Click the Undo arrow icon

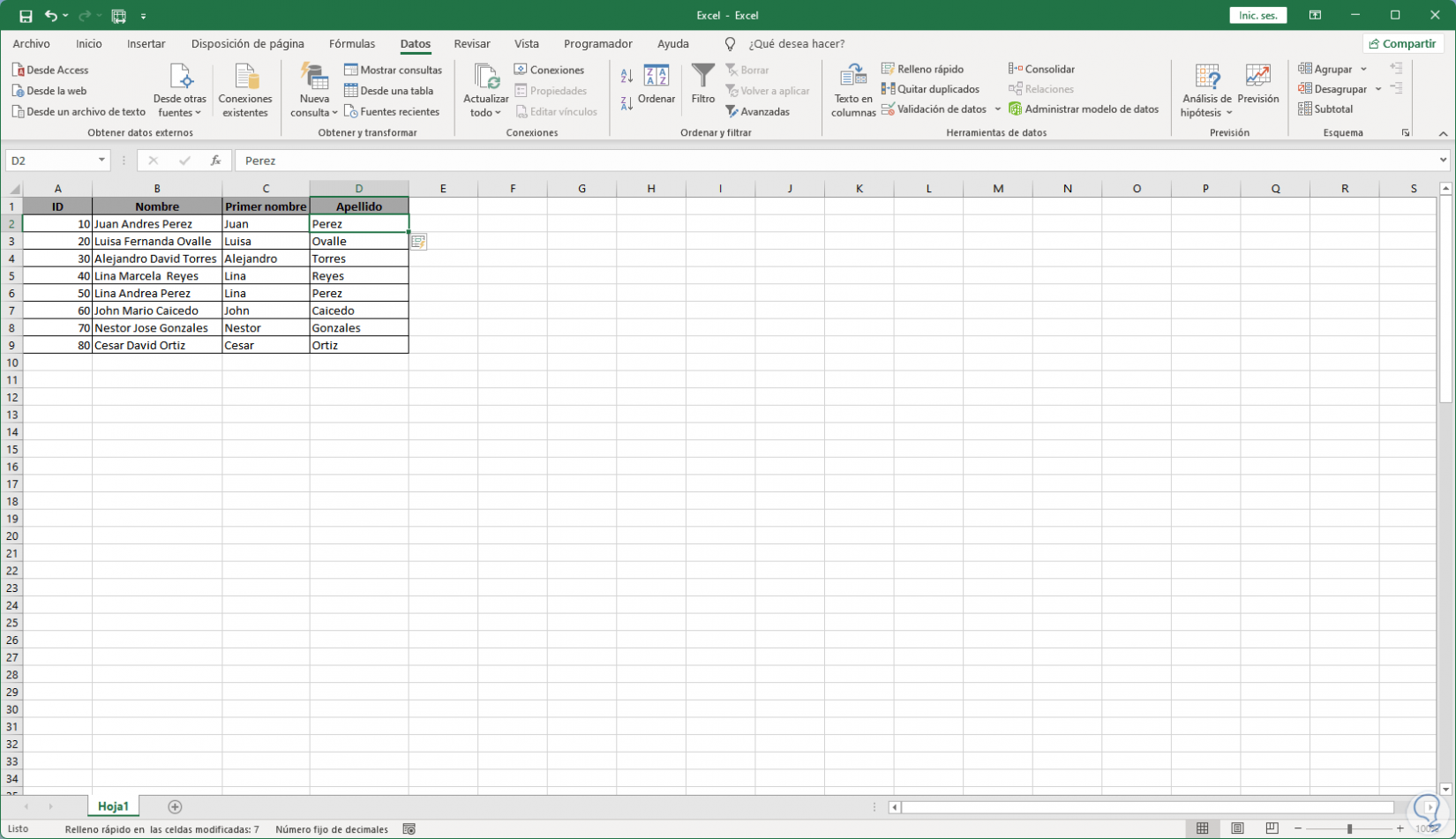point(51,16)
